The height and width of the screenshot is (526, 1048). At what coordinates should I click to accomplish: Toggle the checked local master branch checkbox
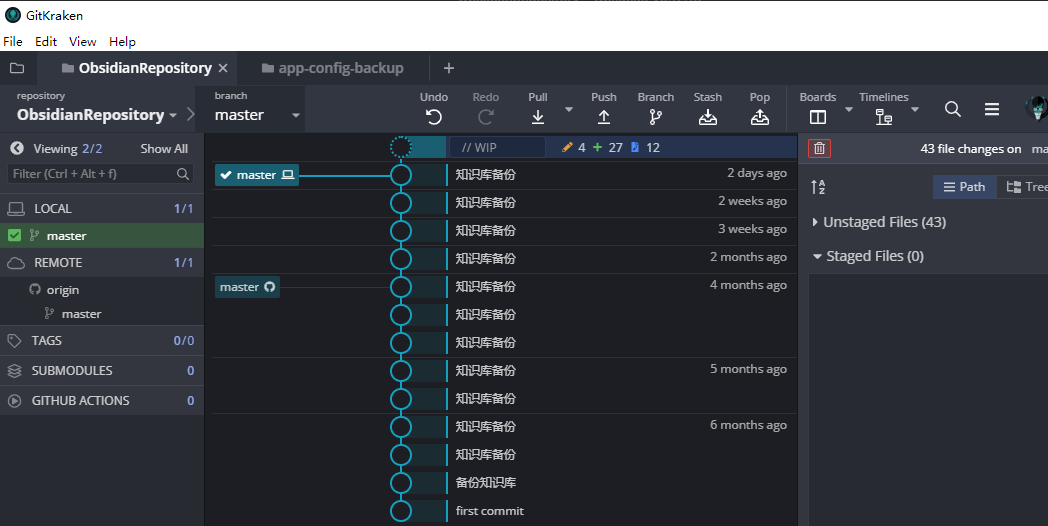coord(14,236)
